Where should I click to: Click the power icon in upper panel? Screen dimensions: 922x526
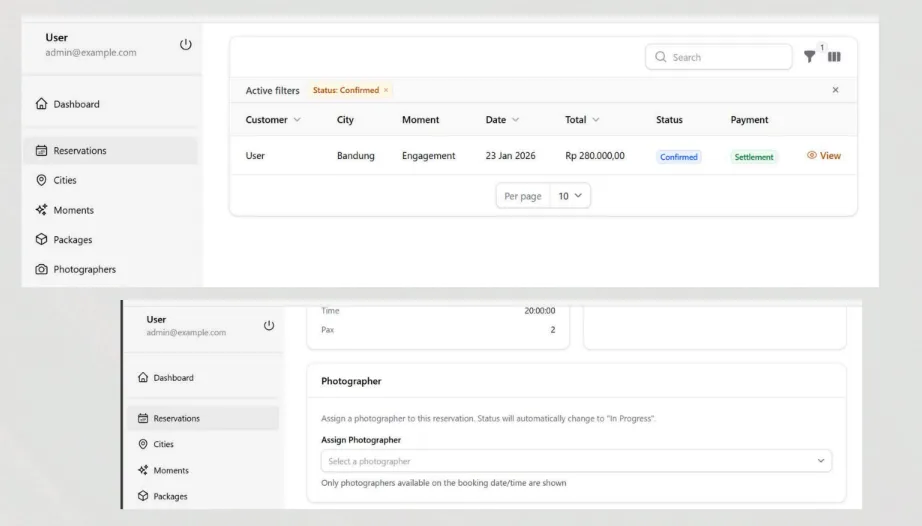185,45
